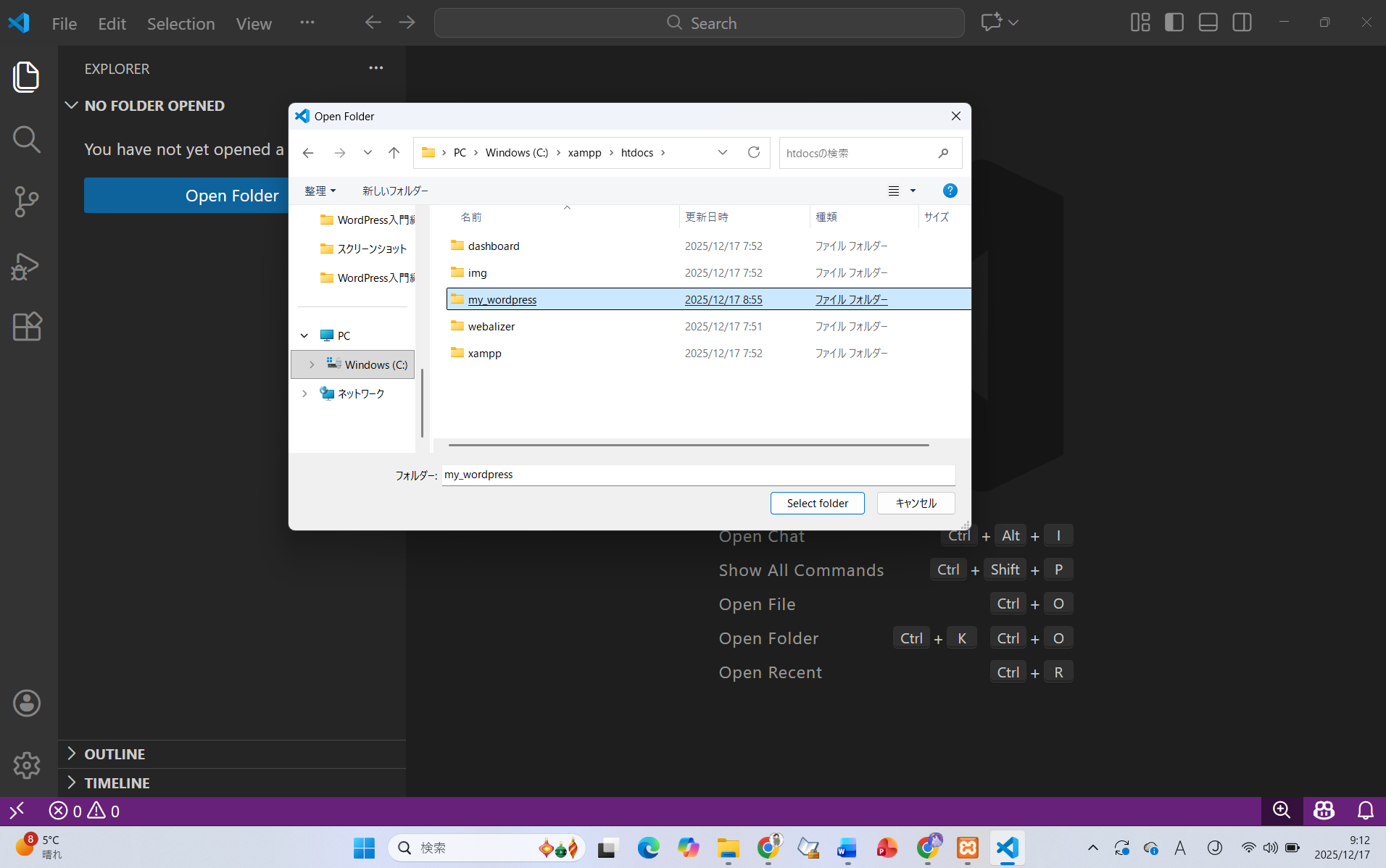Open the Search view in activity bar
The width and height of the screenshot is (1386, 868).
click(27, 139)
